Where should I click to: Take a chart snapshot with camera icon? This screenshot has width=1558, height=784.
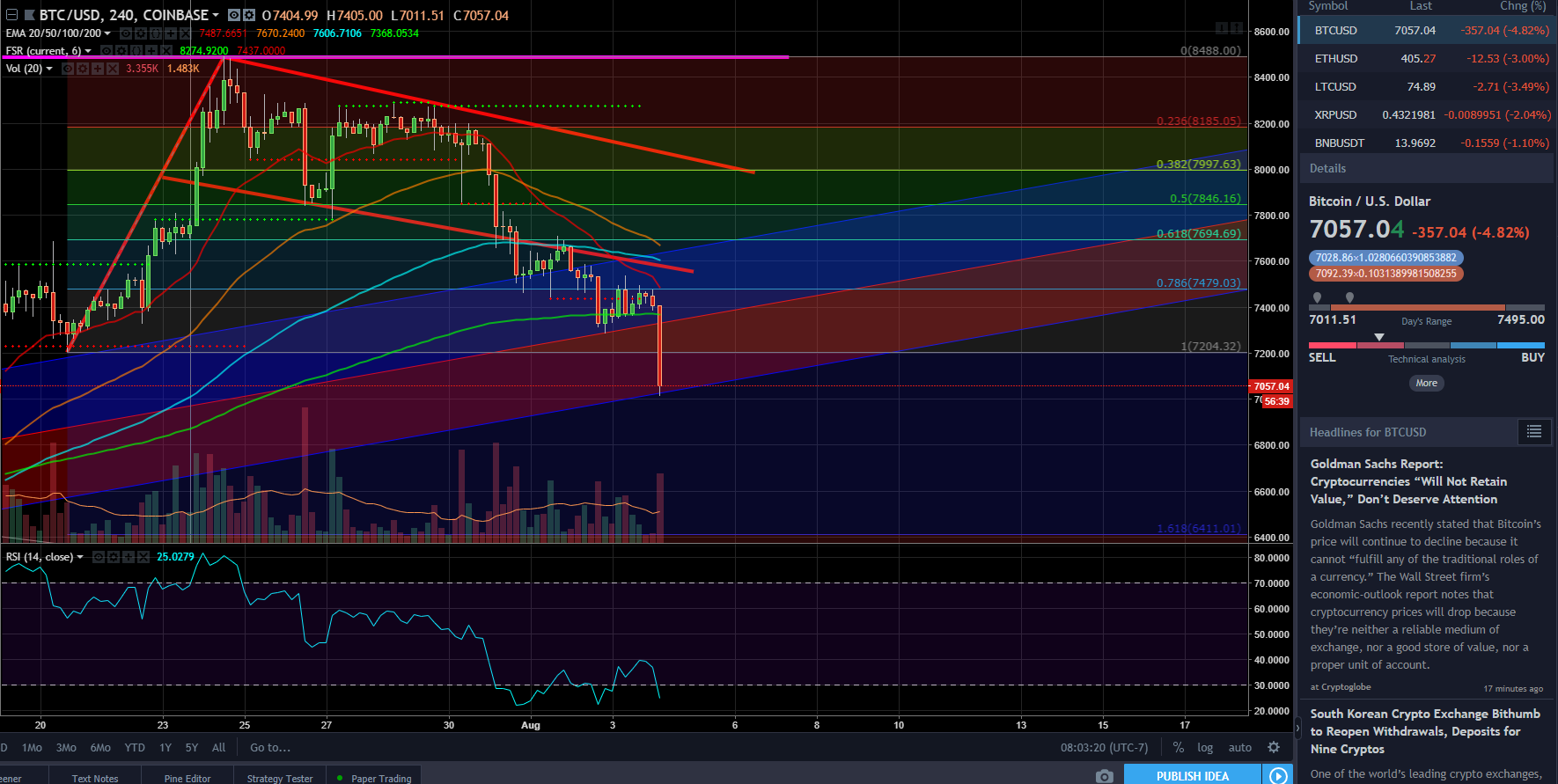pos(1105,775)
